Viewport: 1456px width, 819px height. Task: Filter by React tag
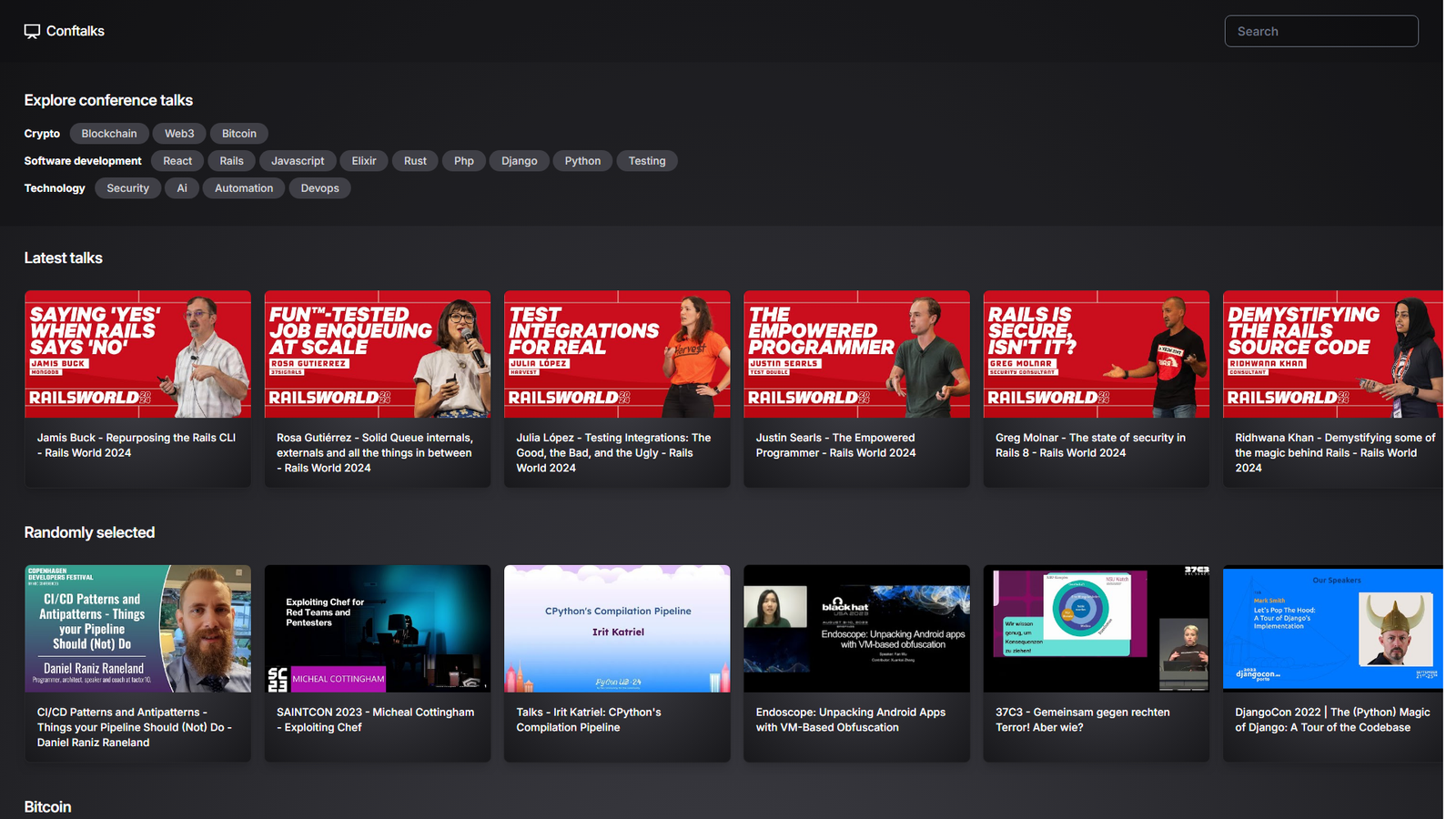[x=177, y=161]
